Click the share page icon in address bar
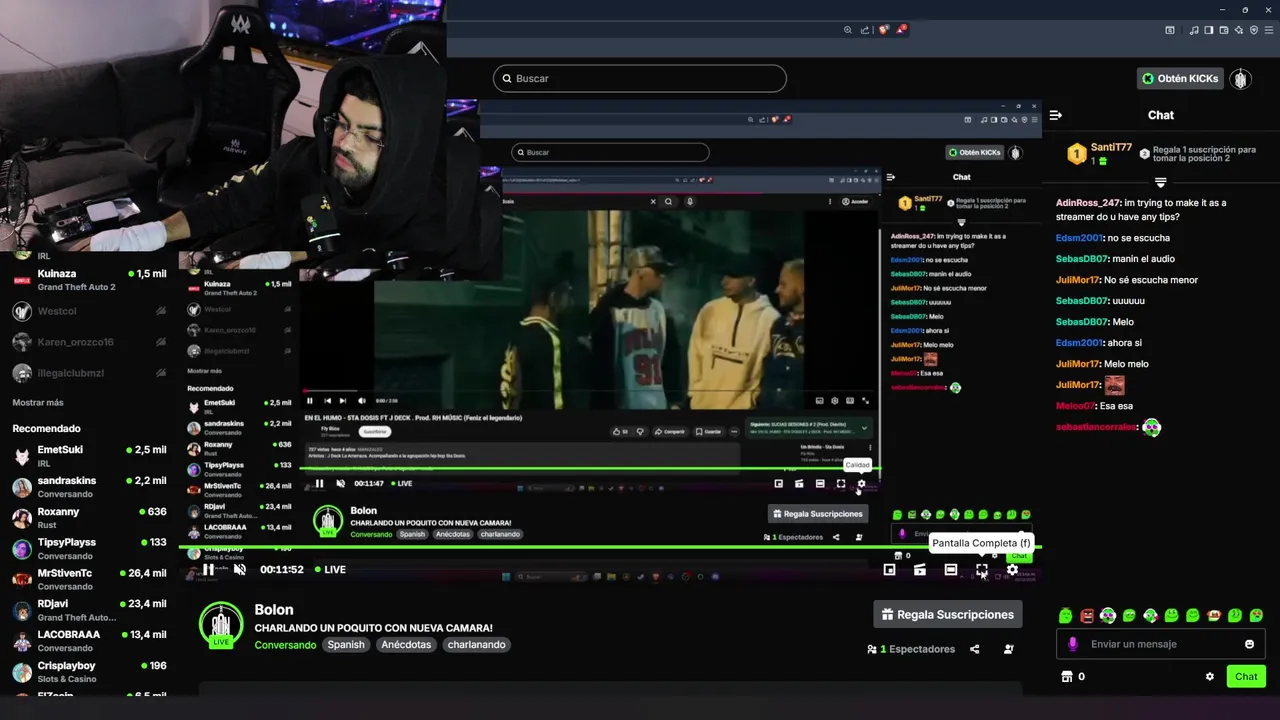Viewport: 1280px width, 720px height. click(864, 30)
